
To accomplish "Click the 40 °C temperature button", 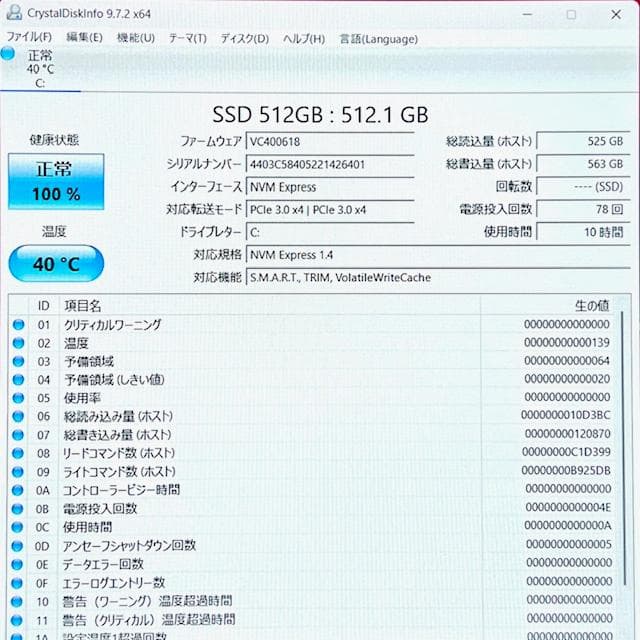I will [56, 264].
